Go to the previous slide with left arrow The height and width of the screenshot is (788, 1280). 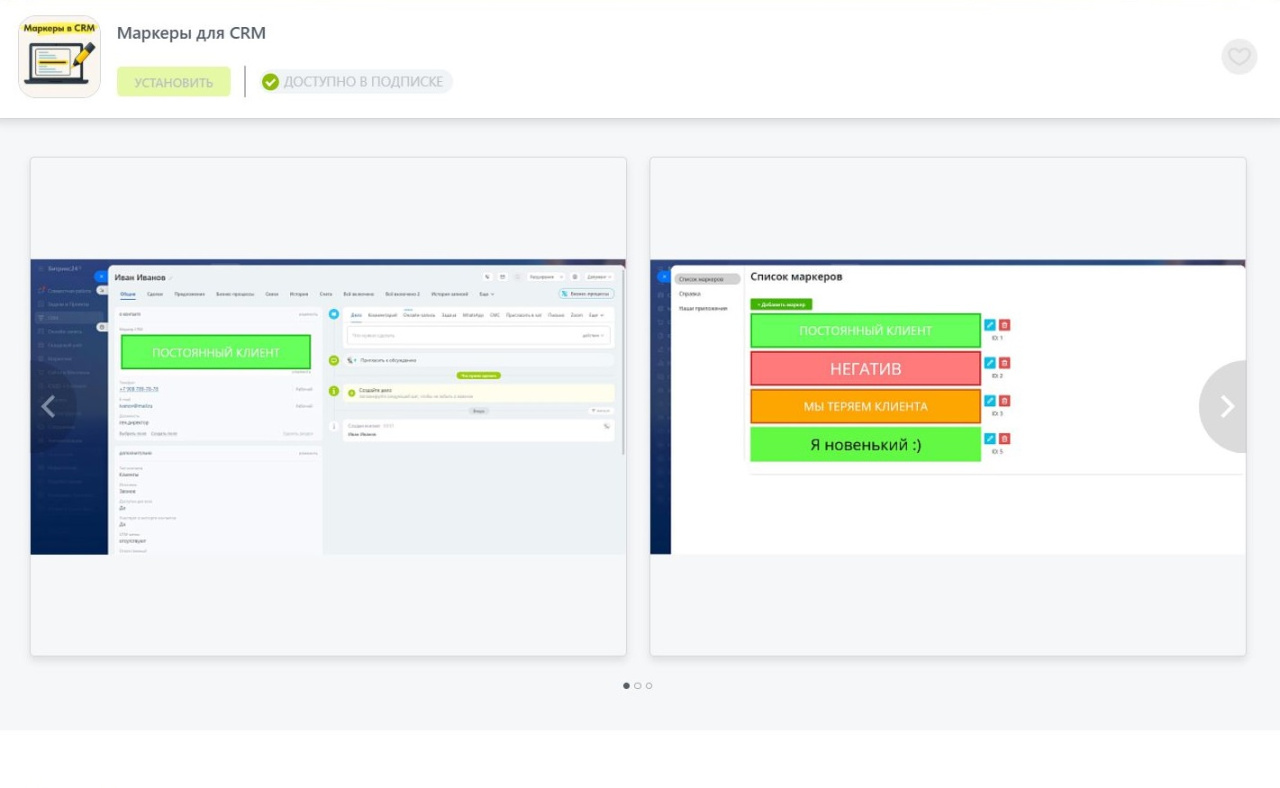[48, 406]
